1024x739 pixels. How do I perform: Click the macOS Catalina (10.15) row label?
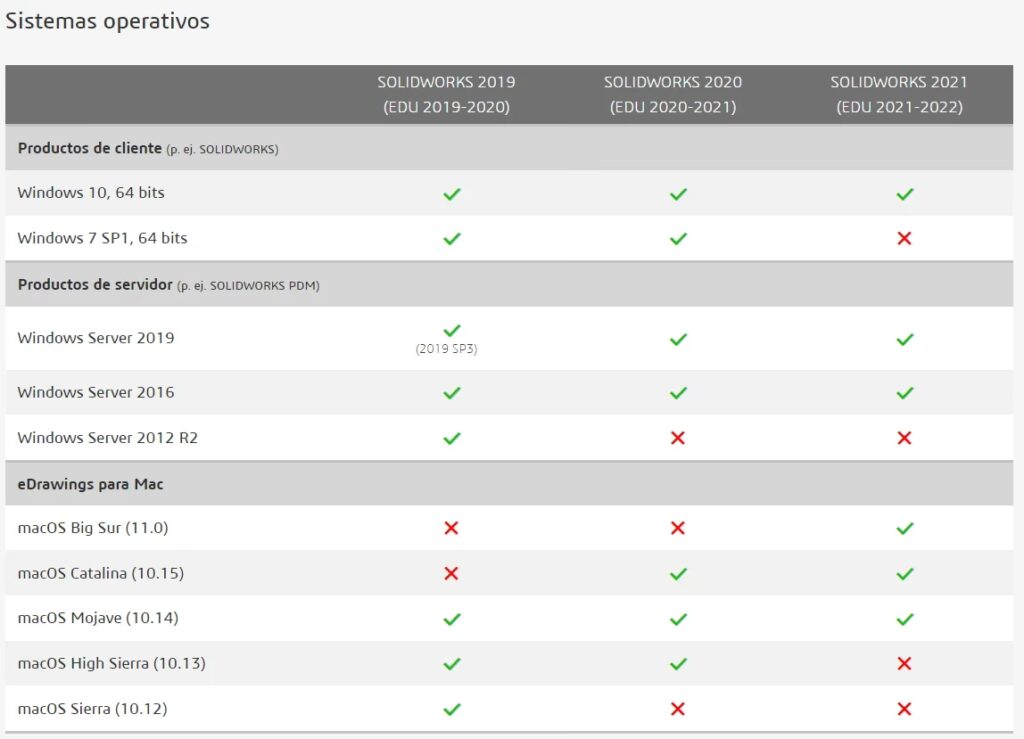pyautogui.click(x=101, y=574)
